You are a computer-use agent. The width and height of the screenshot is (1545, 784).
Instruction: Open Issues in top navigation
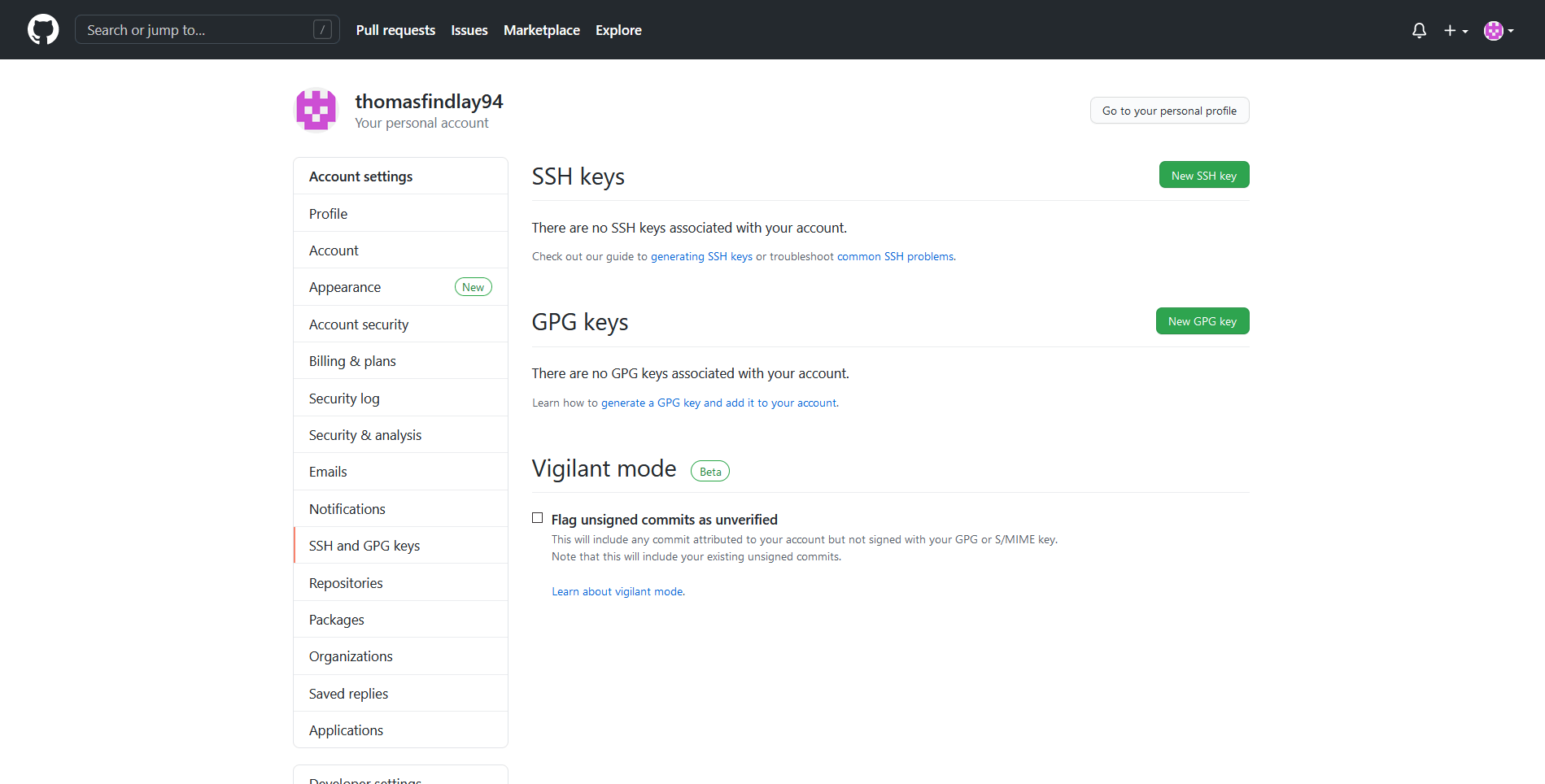click(469, 30)
